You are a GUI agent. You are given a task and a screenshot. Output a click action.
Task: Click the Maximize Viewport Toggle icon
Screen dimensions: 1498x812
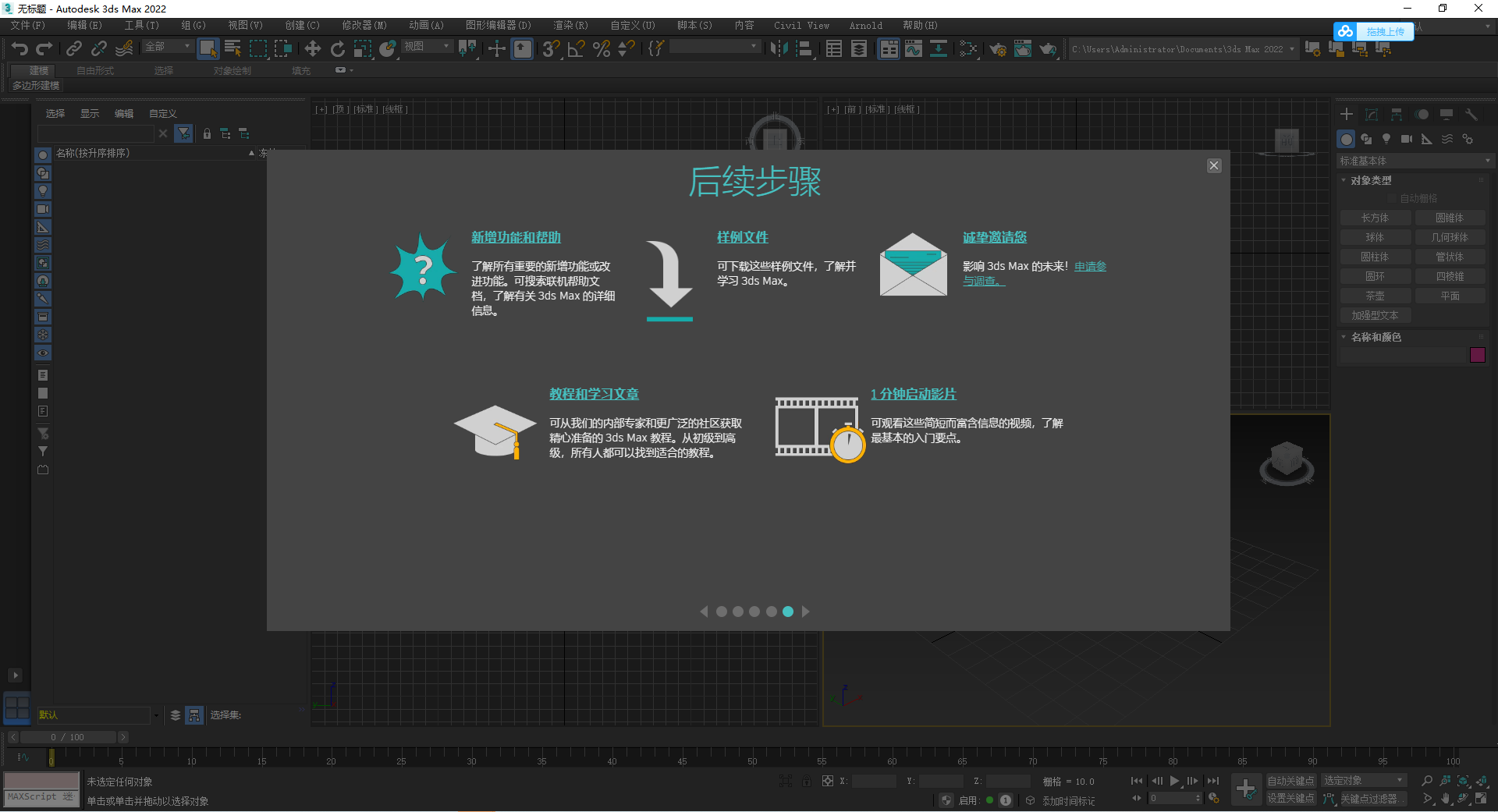(x=1482, y=798)
